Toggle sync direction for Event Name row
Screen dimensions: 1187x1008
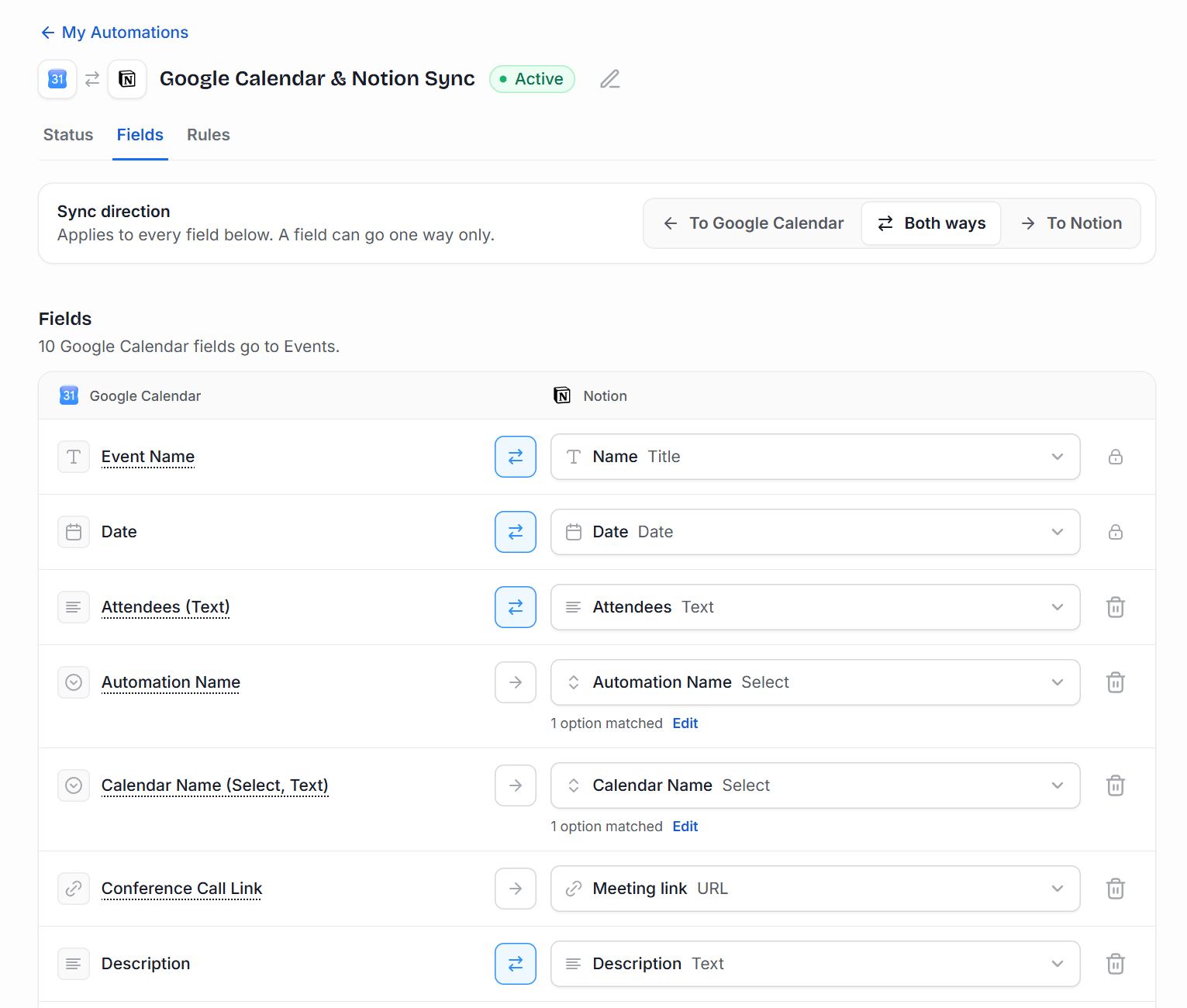516,457
